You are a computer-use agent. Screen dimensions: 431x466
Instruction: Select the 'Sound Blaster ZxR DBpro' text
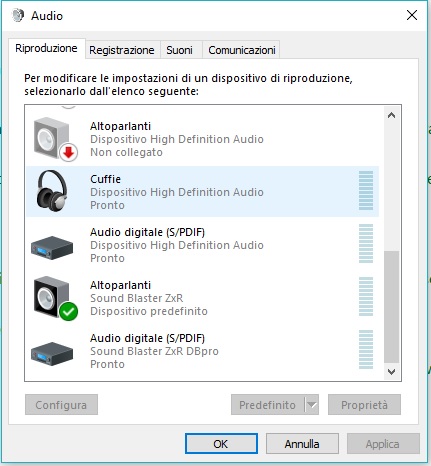[x=154, y=351]
